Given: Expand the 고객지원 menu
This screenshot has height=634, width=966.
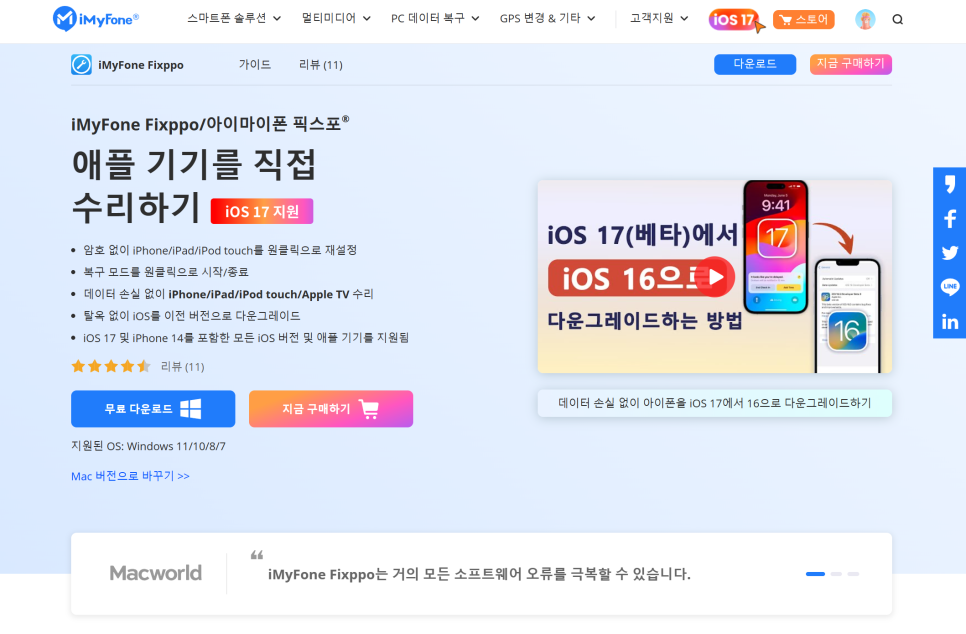Looking at the screenshot, I should (x=659, y=18).
